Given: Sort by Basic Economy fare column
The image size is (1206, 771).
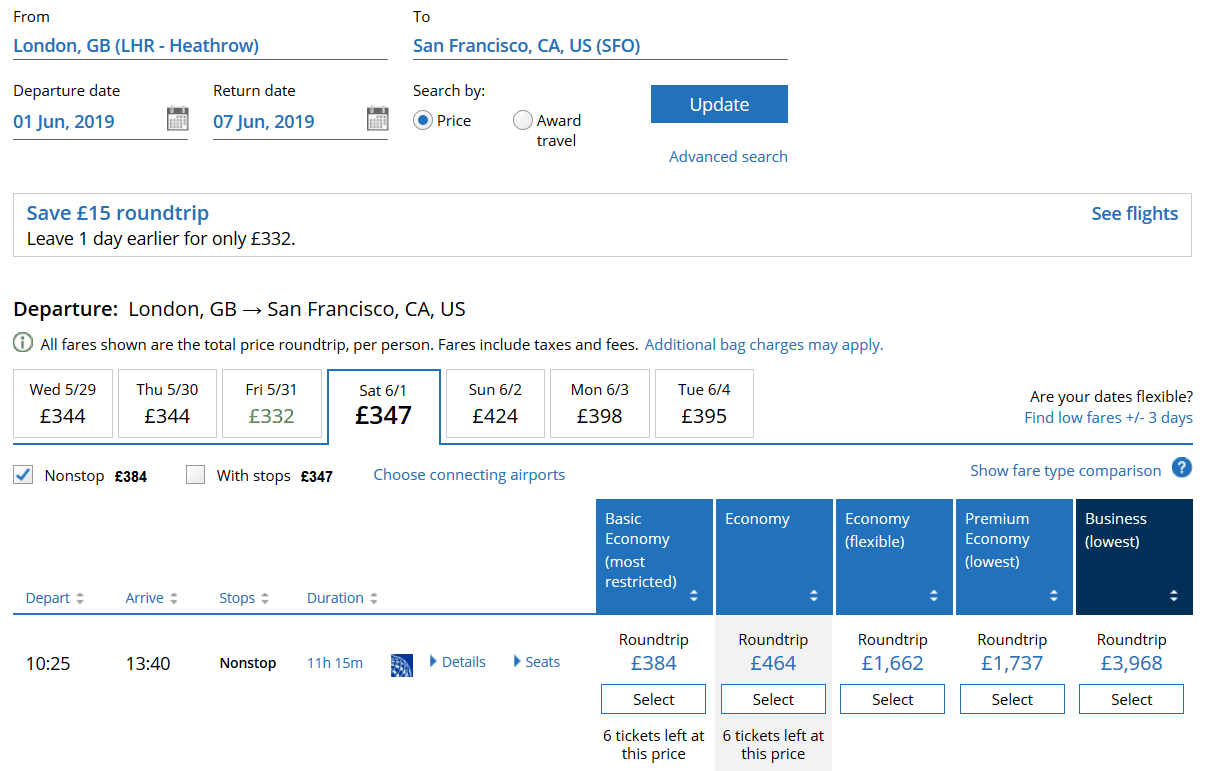Looking at the screenshot, I should point(693,596).
